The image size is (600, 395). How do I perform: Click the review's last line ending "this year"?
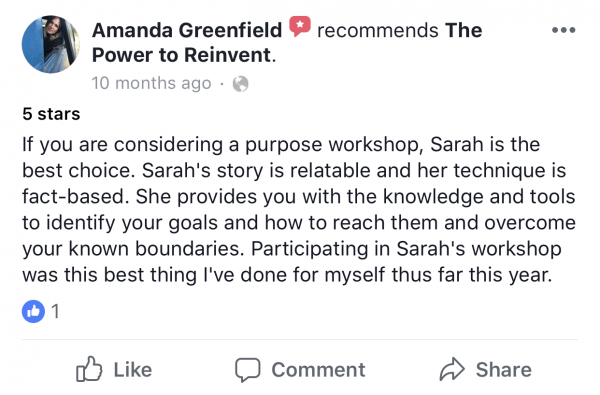(287, 275)
